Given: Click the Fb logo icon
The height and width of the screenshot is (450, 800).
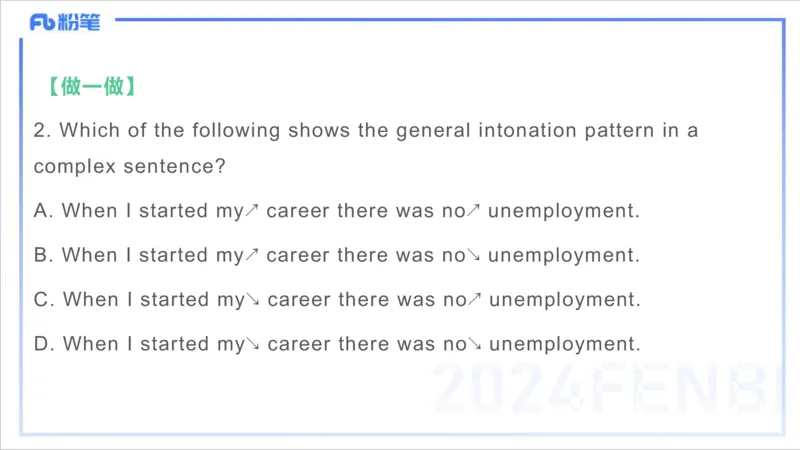Looking at the screenshot, I should coord(43,22).
